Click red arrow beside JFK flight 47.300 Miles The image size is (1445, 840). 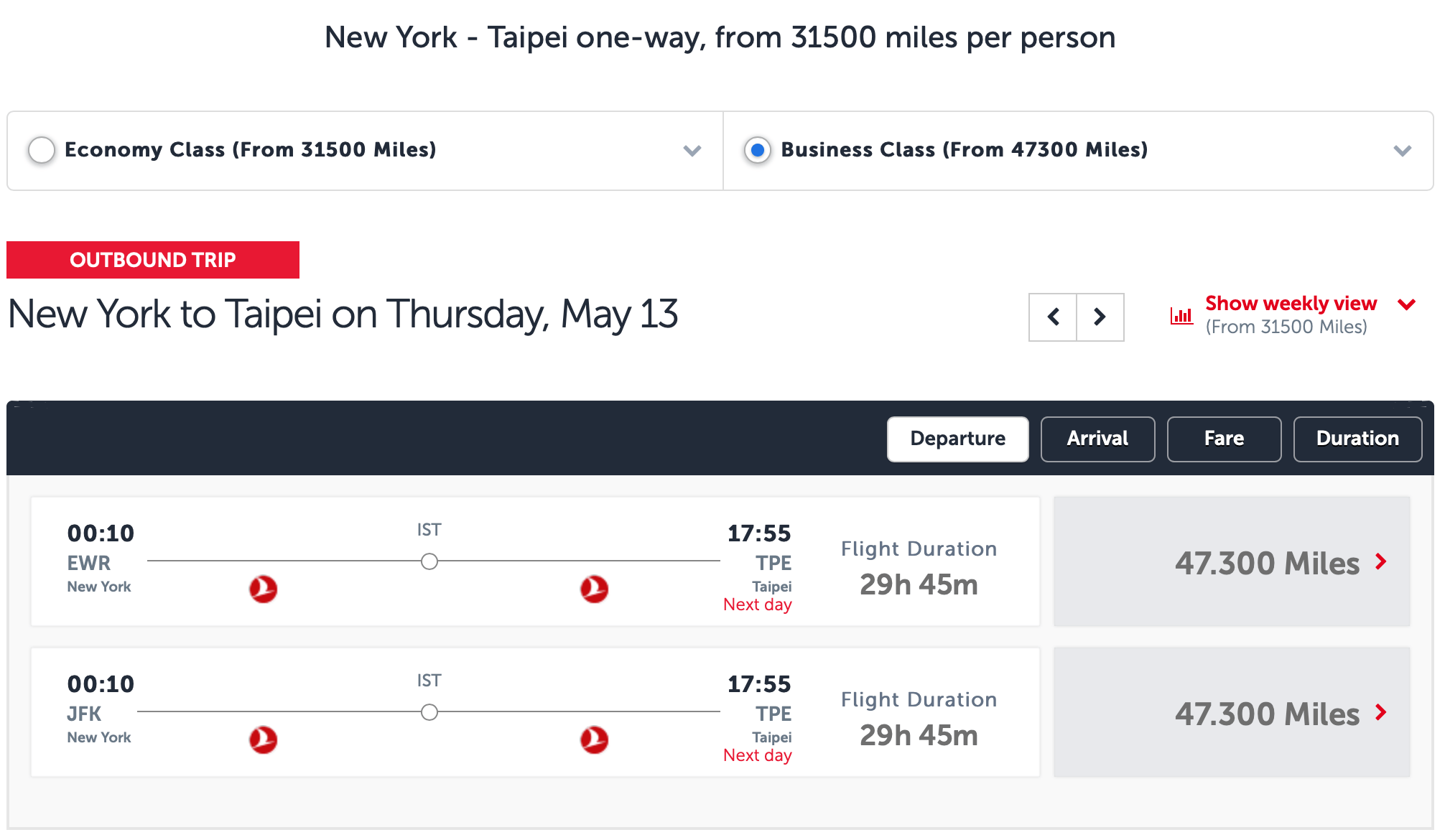coord(1380,712)
